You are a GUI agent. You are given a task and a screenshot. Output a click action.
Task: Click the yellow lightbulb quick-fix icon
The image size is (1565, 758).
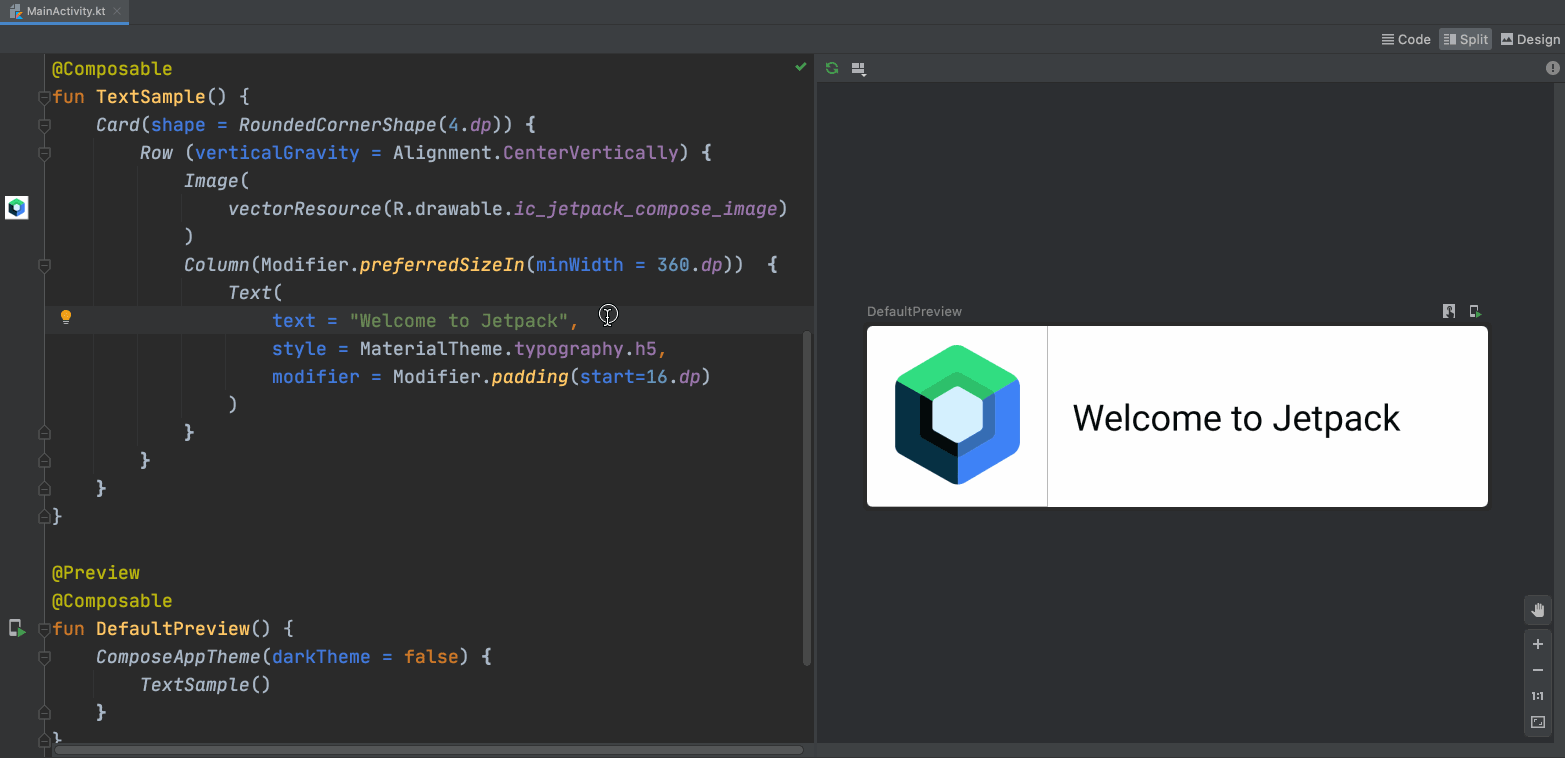[66, 318]
